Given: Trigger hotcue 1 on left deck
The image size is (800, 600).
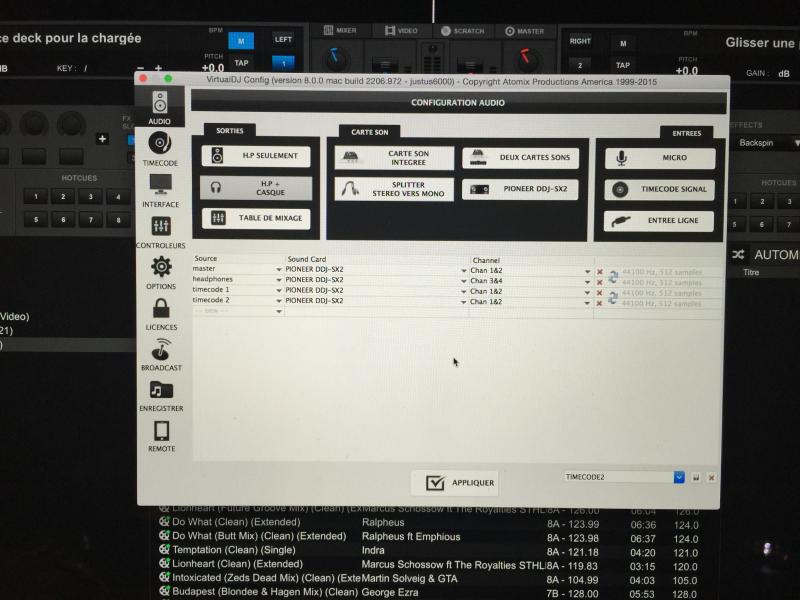Looking at the screenshot, I should point(36,196).
